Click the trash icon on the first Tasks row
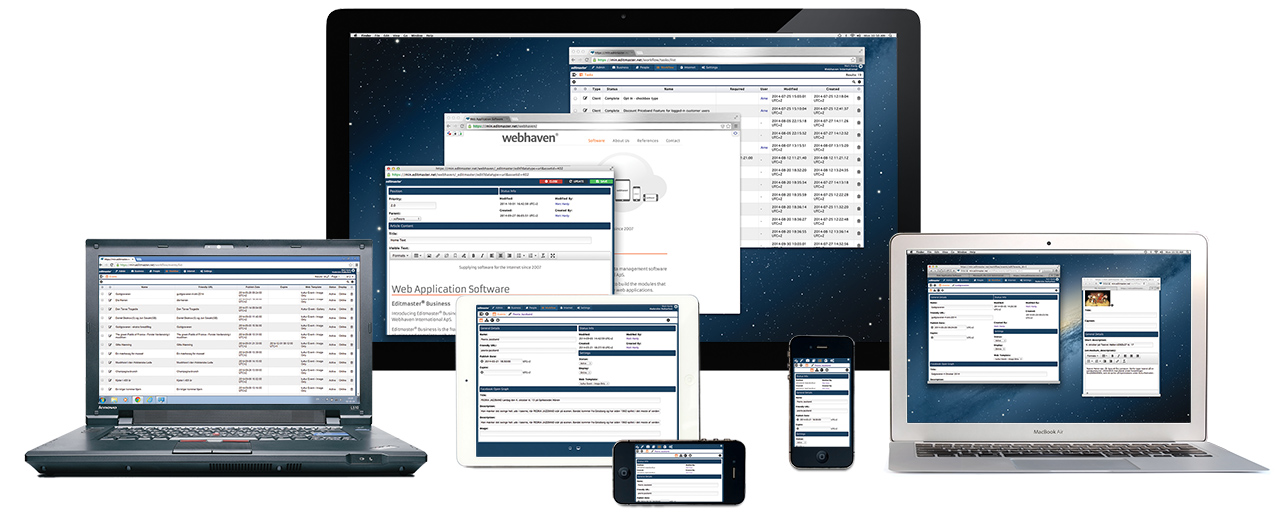The height and width of the screenshot is (521, 1280). coord(858,98)
